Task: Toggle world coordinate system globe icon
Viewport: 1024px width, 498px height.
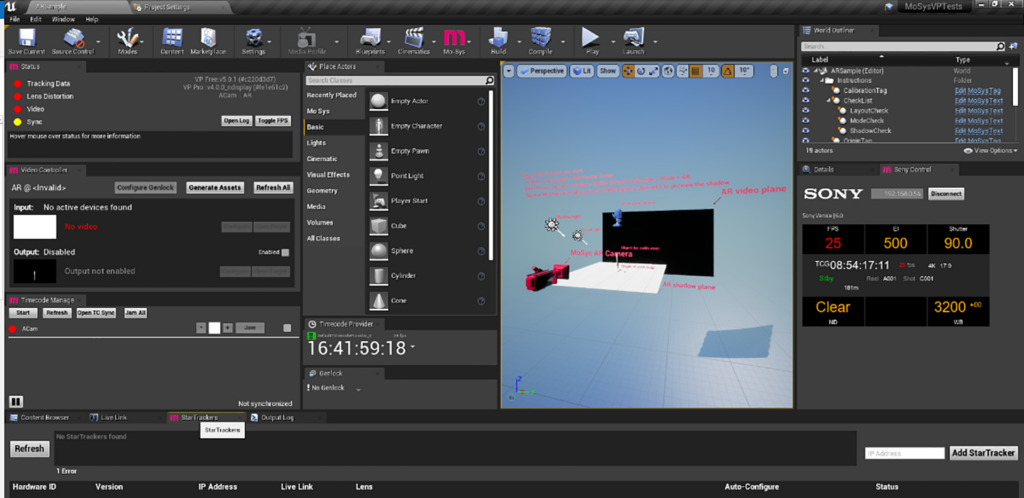Action: [669, 71]
